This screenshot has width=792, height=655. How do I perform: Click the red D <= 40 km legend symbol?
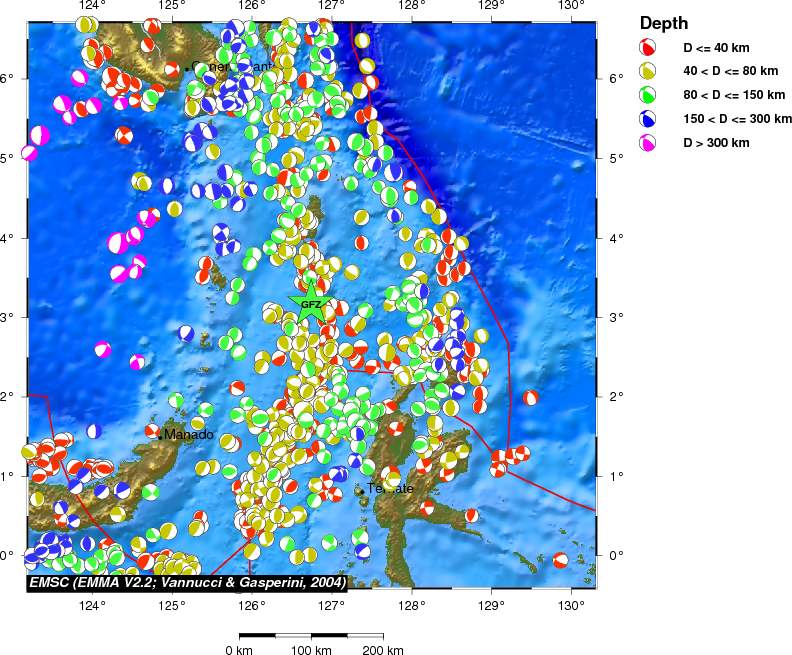(x=648, y=47)
